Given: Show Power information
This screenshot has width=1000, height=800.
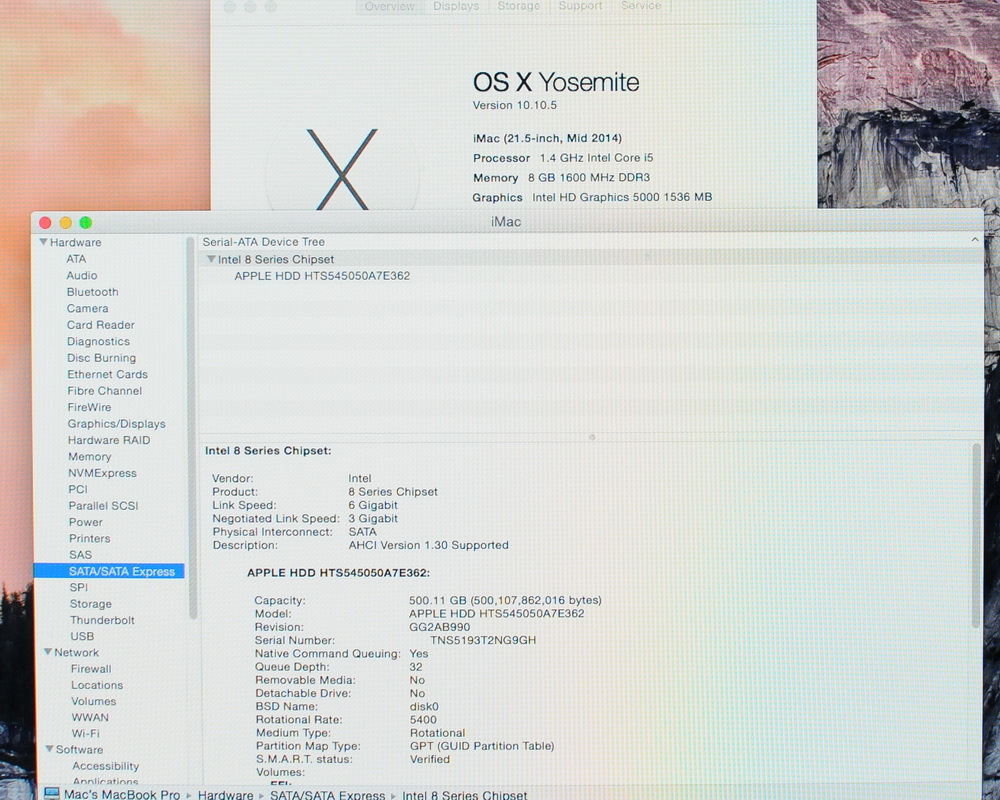Looking at the screenshot, I should point(85,522).
